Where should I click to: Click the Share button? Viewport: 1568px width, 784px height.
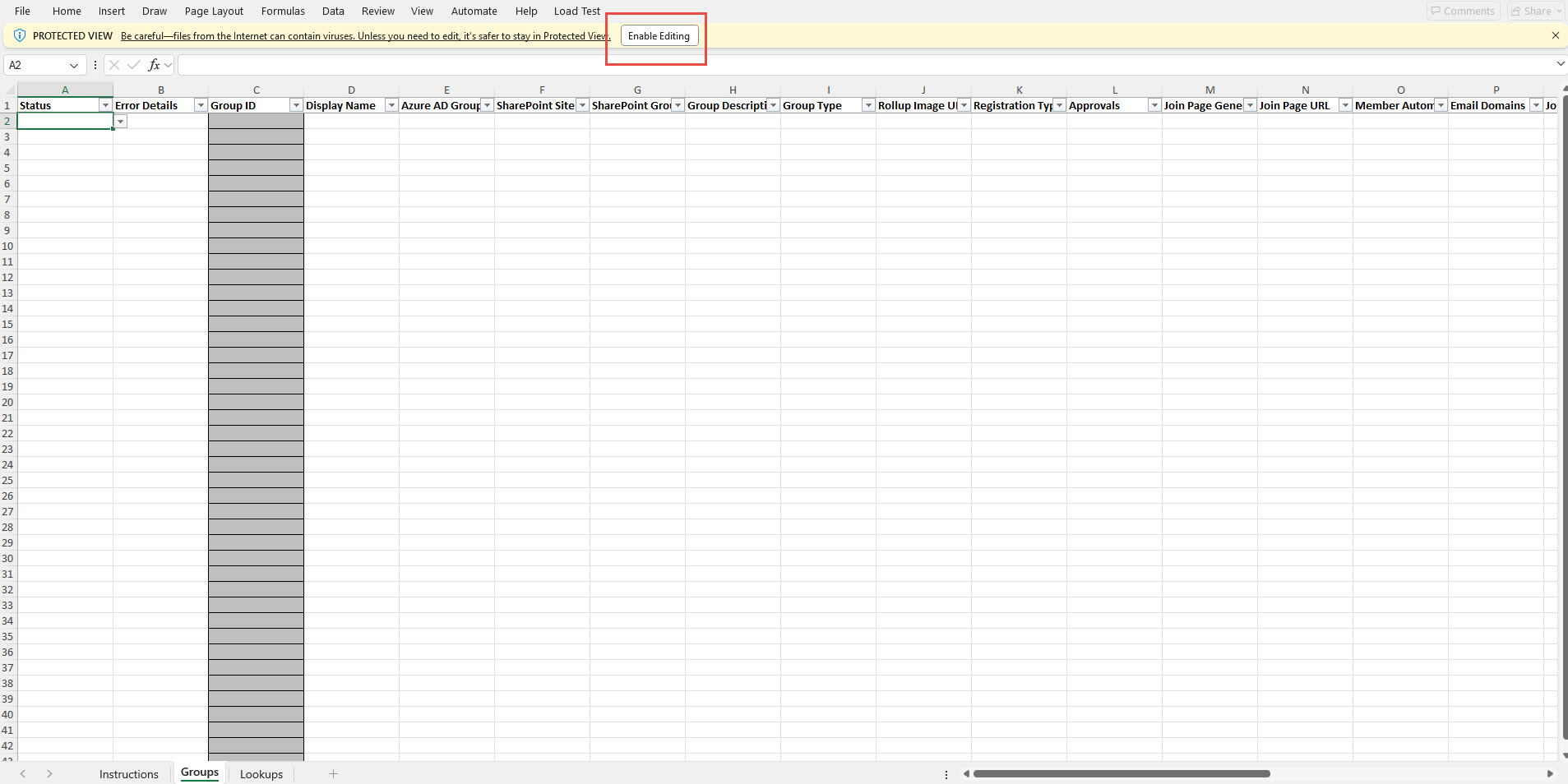click(x=1534, y=11)
